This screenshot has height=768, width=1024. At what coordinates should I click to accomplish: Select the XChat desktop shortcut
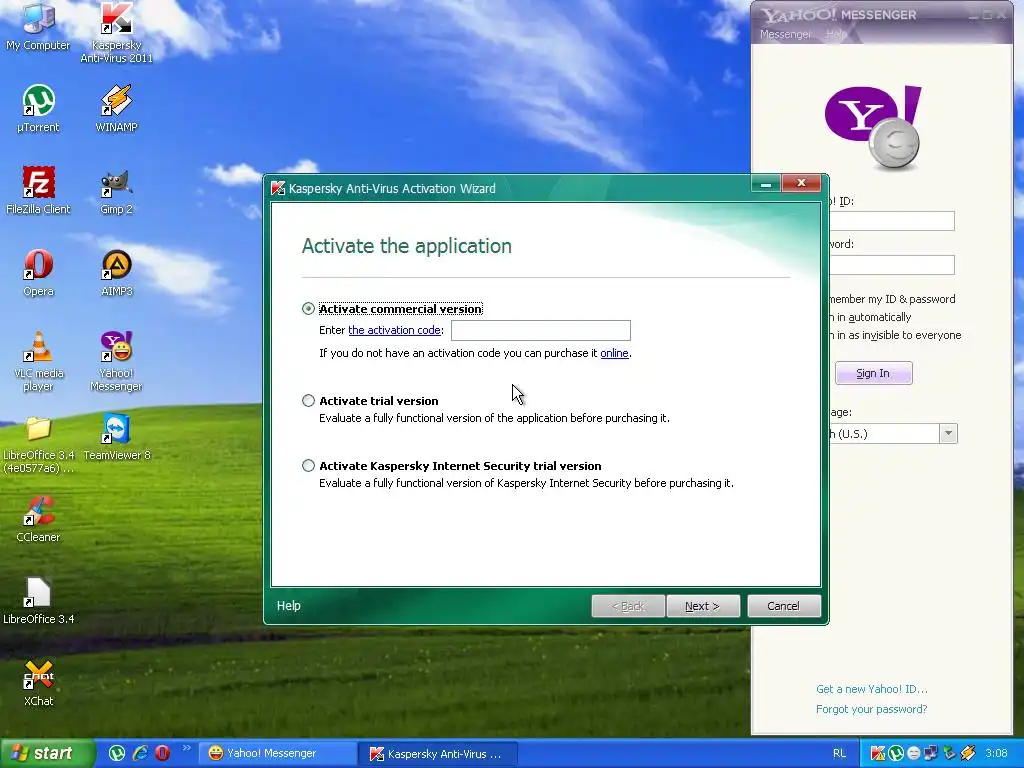click(38, 683)
